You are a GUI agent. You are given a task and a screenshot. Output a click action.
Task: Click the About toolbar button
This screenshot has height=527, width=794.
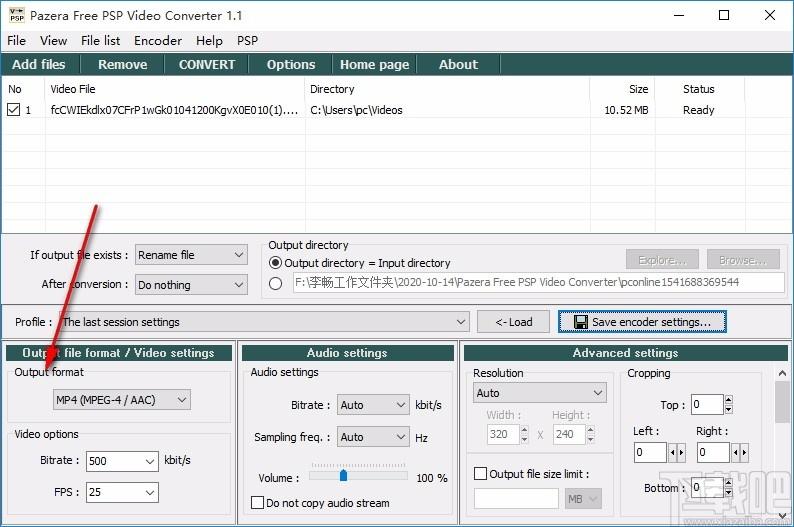point(458,64)
